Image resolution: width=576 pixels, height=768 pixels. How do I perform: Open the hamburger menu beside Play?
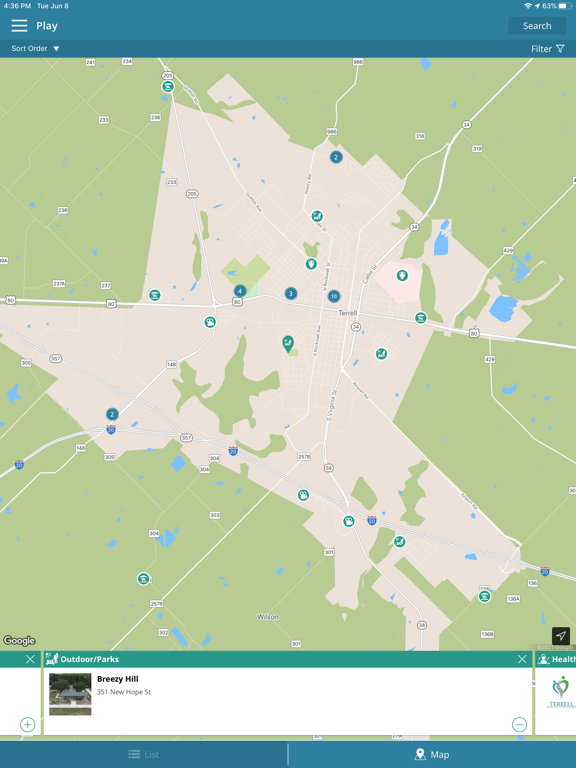click(x=19, y=26)
